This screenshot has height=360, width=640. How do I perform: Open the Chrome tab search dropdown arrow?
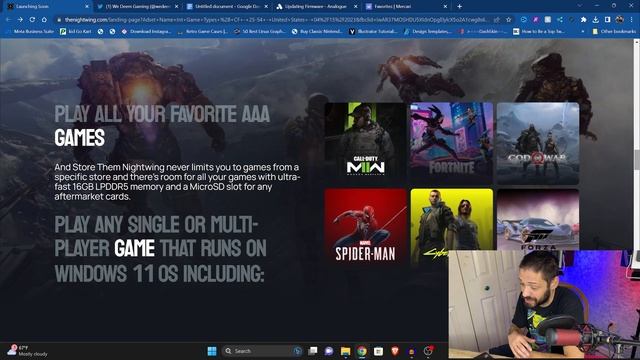tap(580, 6)
